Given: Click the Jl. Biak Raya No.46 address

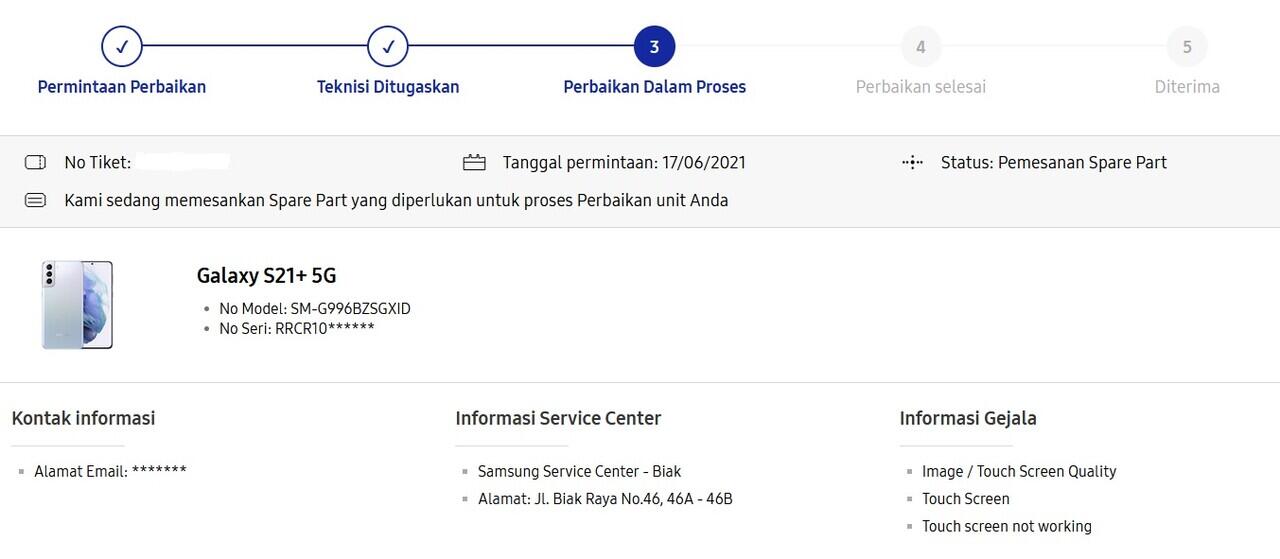Looking at the screenshot, I should [605, 498].
